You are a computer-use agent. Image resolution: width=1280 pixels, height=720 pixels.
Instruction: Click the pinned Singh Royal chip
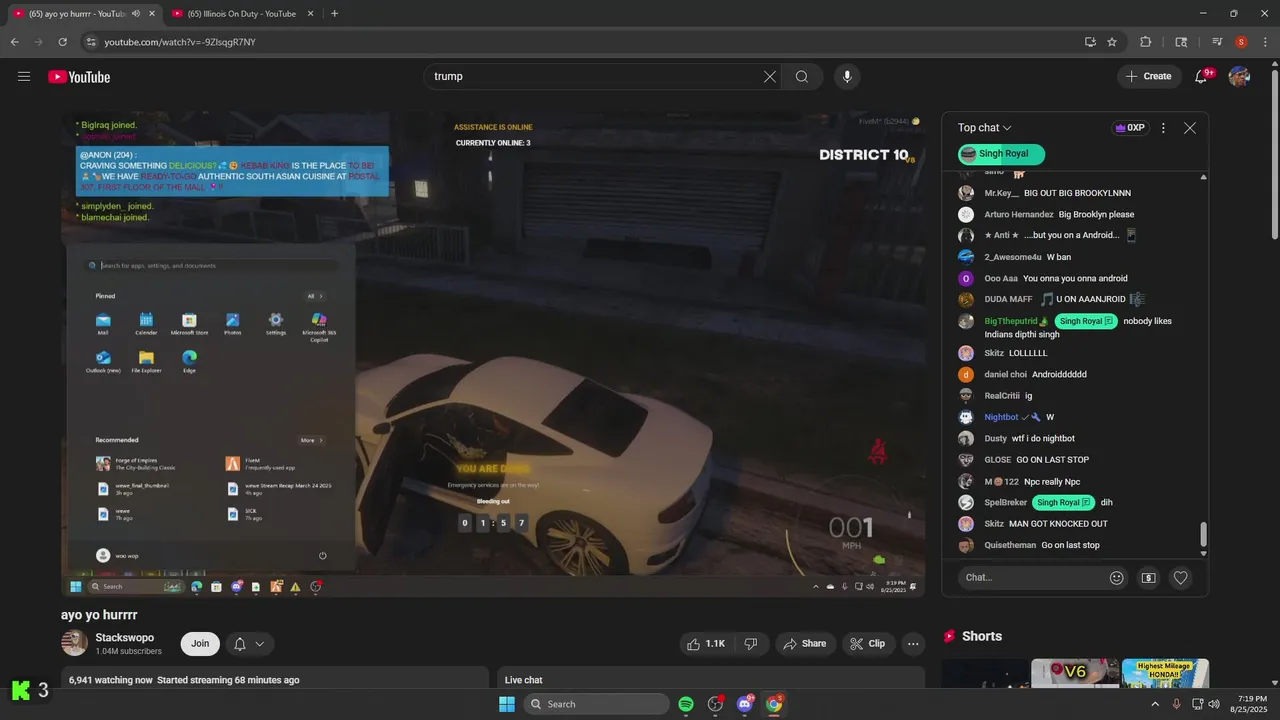pos(1002,154)
